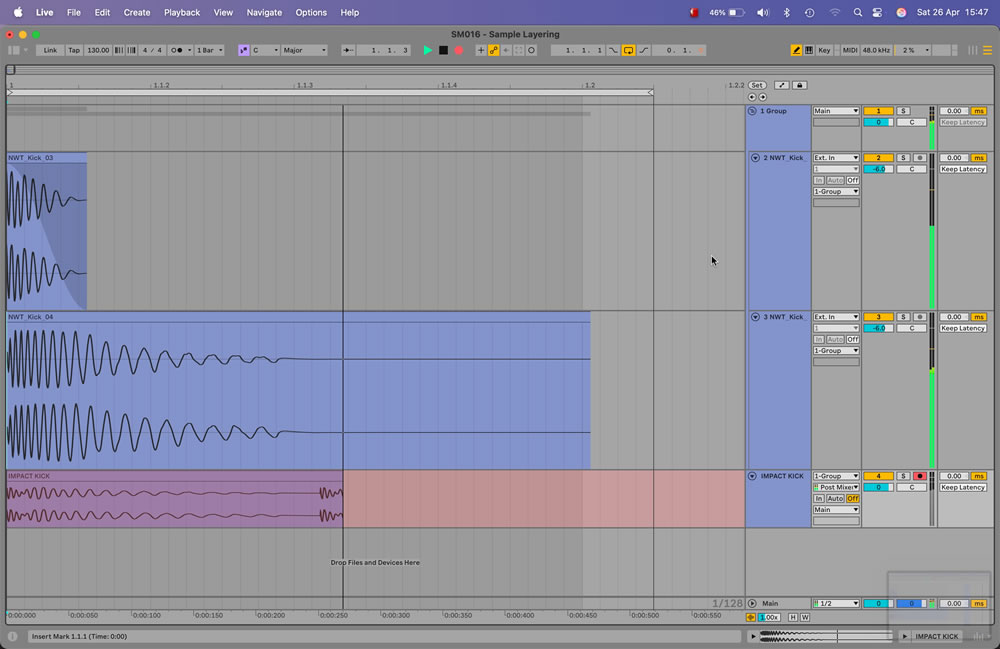1000x649 pixels.
Task: Jump to next locator arrow
Action: tap(763, 98)
